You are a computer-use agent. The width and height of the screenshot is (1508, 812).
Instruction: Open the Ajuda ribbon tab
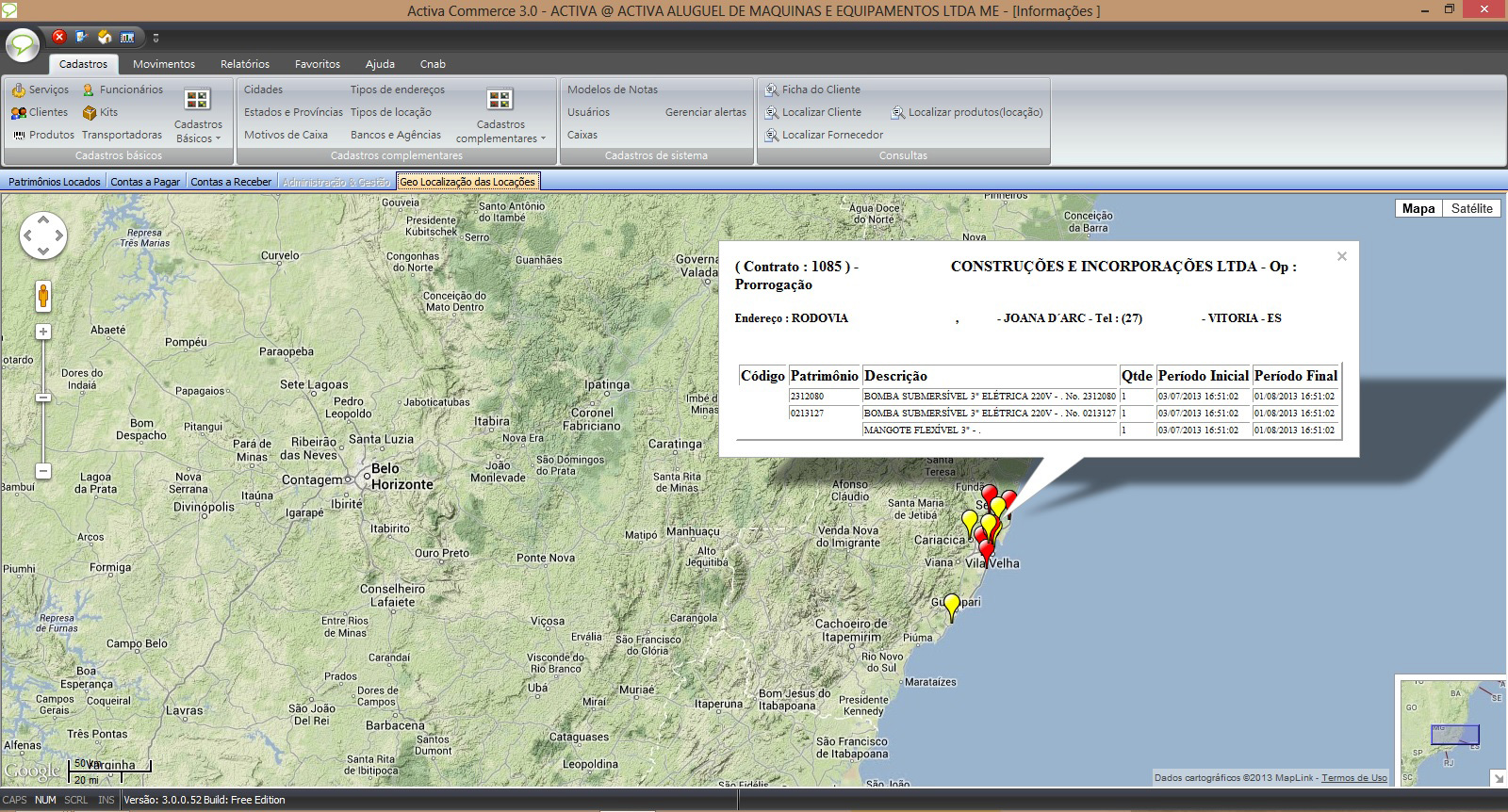380,64
